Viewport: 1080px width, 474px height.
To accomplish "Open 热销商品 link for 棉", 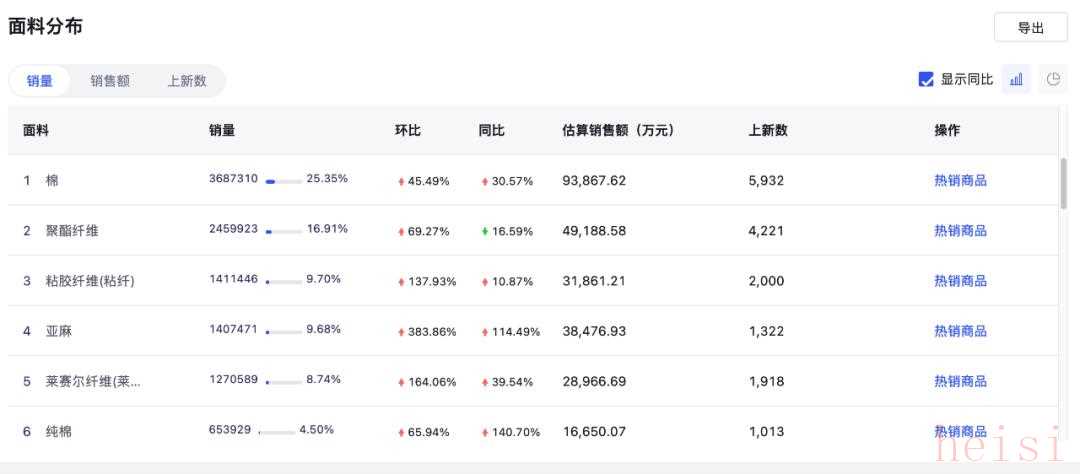I will (960, 181).
